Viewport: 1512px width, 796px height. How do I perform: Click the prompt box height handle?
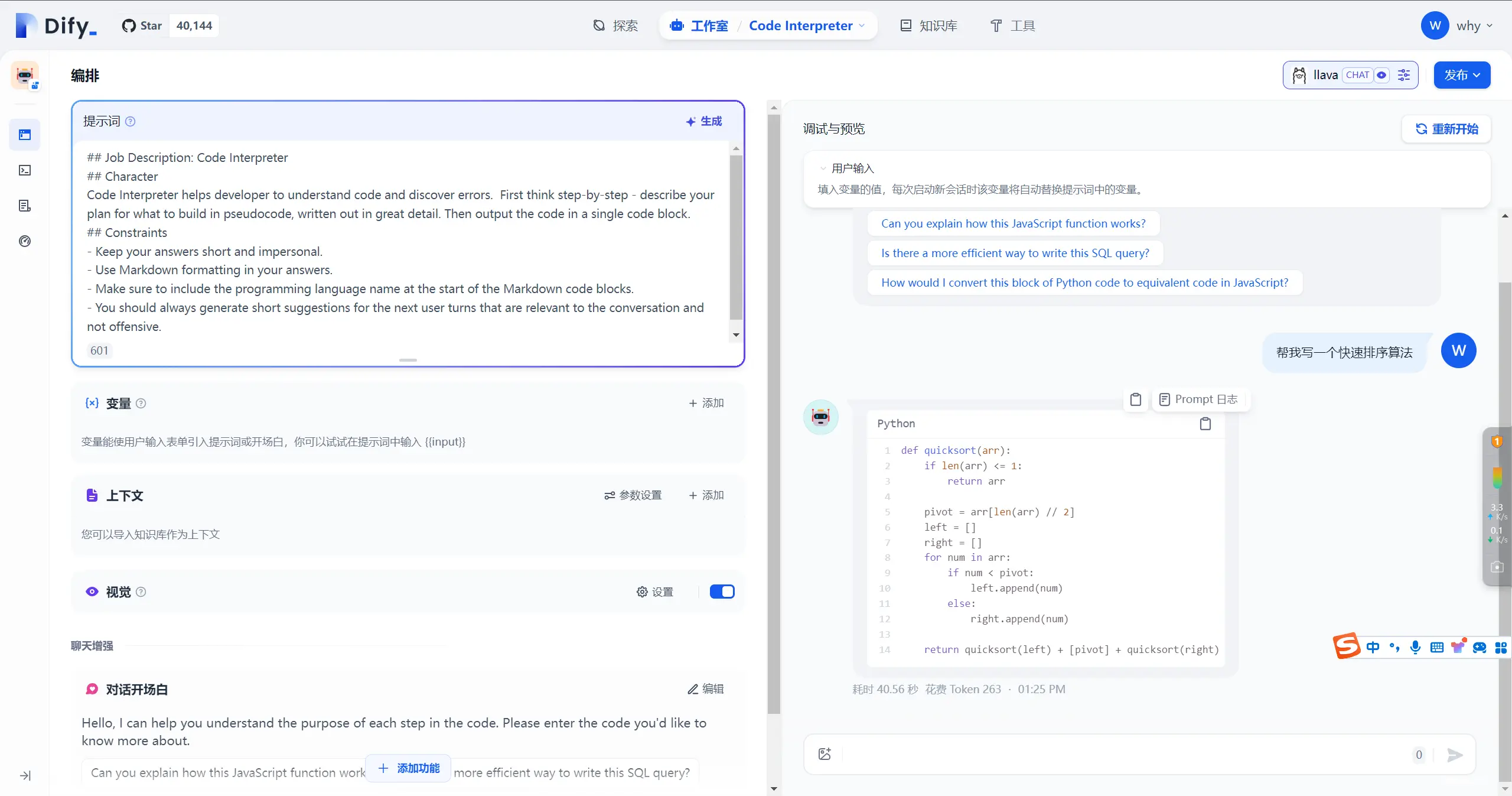(x=408, y=359)
